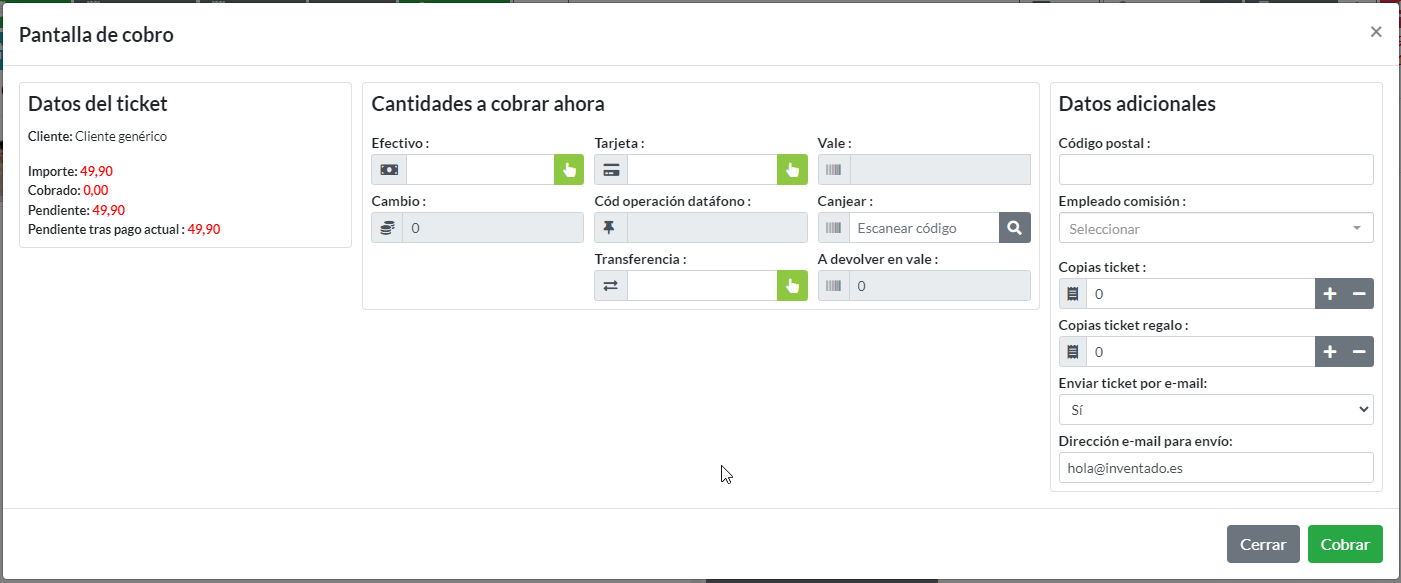
Task: Click the green hand button beside Transferencia
Action: 792,286
